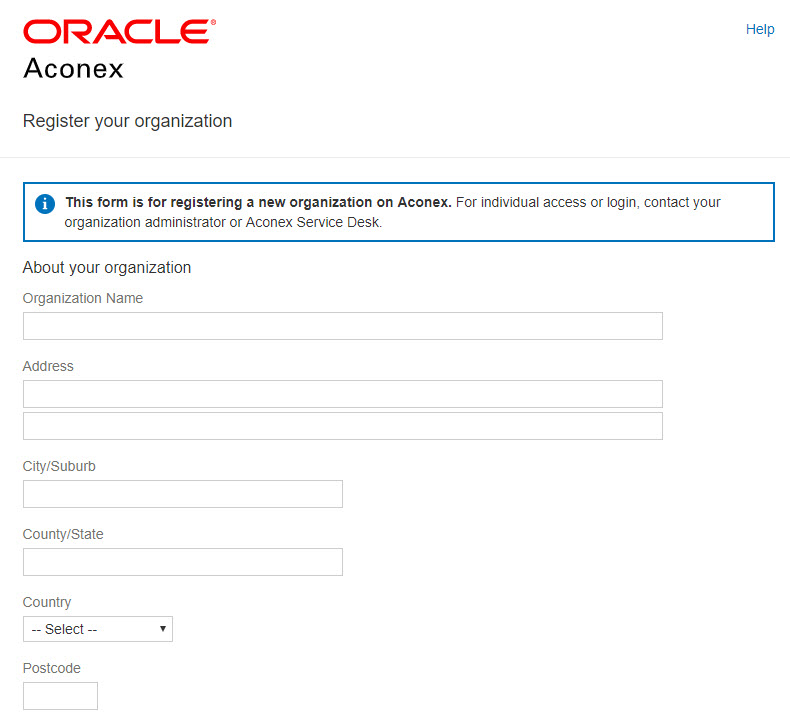Click the second Address line input
This screenshot has width=790, height=725.
tap(342, 426)
